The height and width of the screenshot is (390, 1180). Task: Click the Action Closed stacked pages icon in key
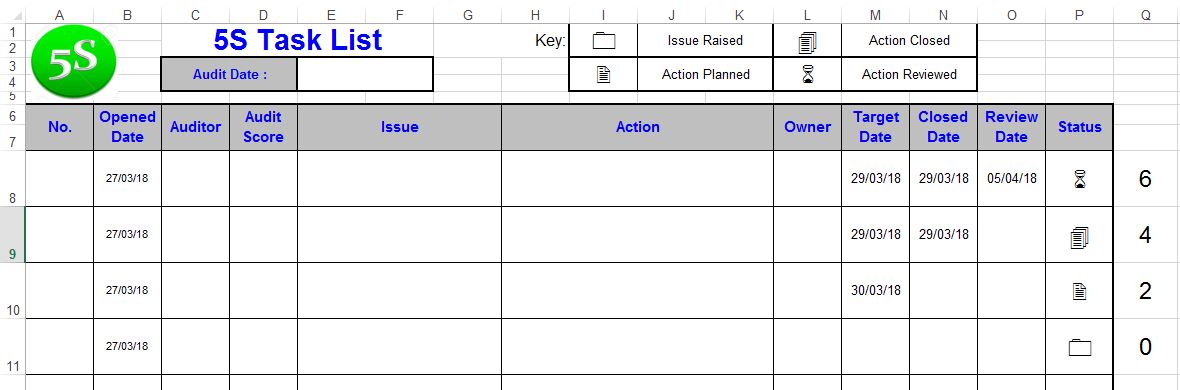[x=807, y=43]
